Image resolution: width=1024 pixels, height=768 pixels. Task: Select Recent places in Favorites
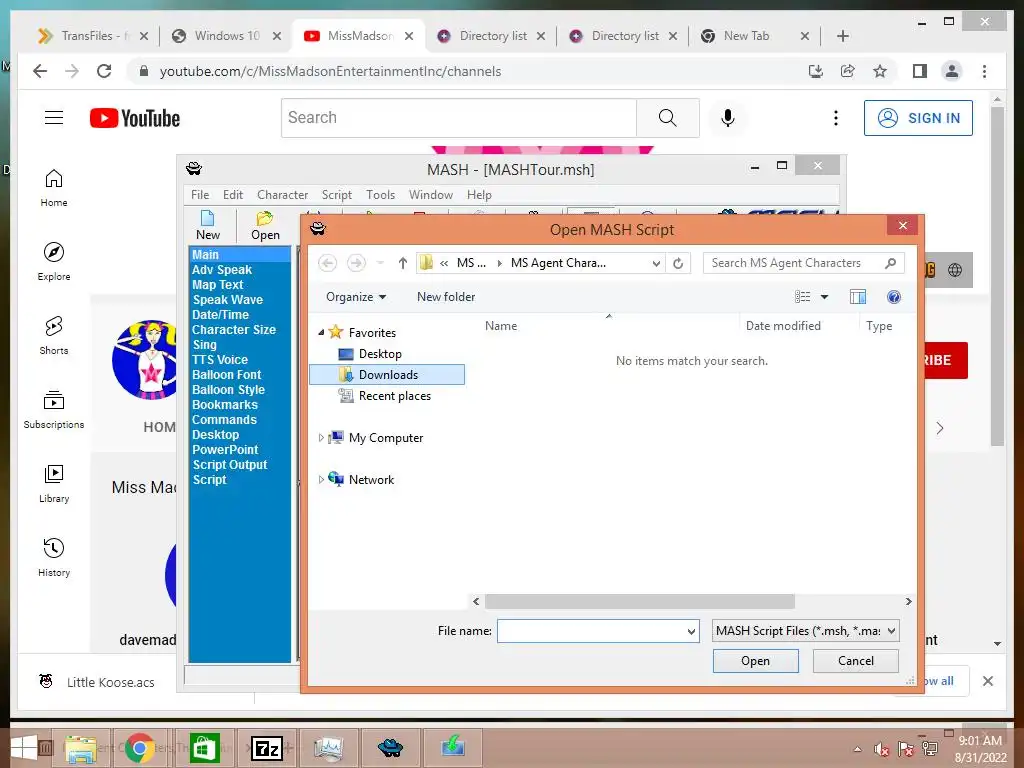[394, 396]
